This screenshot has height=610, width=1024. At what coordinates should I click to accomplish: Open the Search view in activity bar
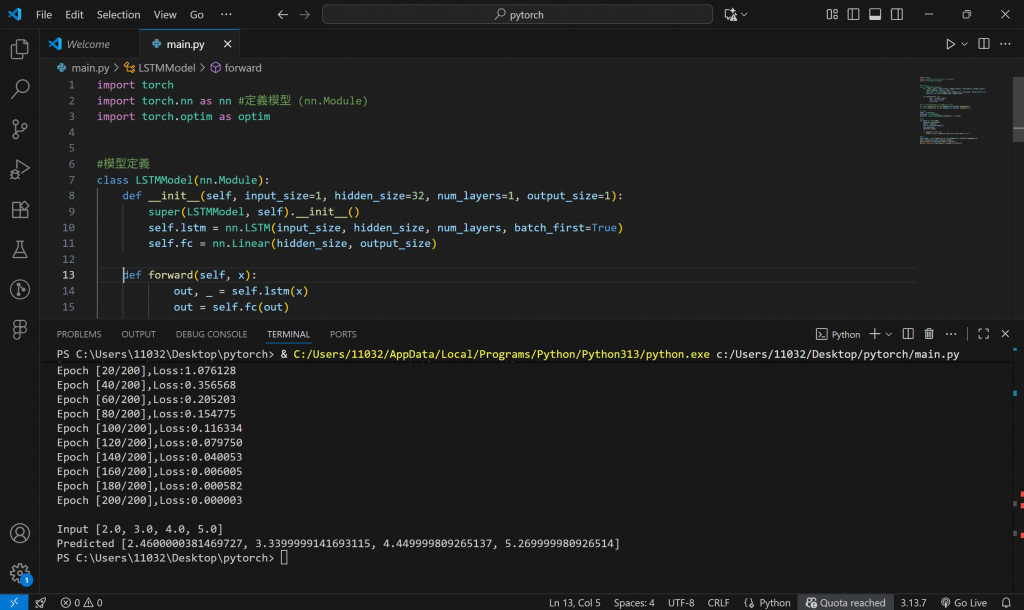[19, 89]
